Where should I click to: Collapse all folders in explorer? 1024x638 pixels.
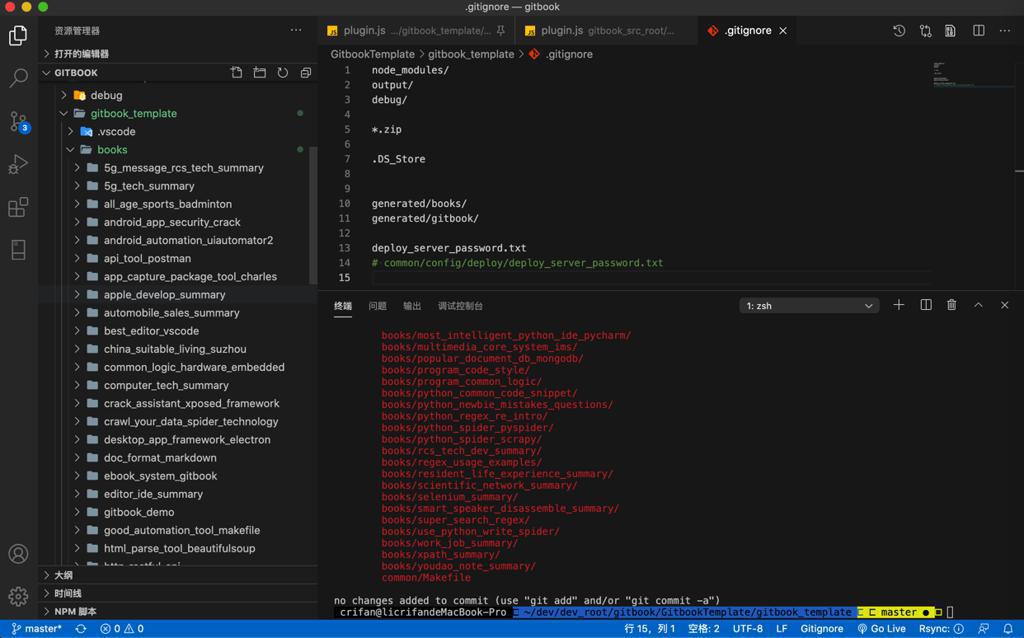point(306,73)
